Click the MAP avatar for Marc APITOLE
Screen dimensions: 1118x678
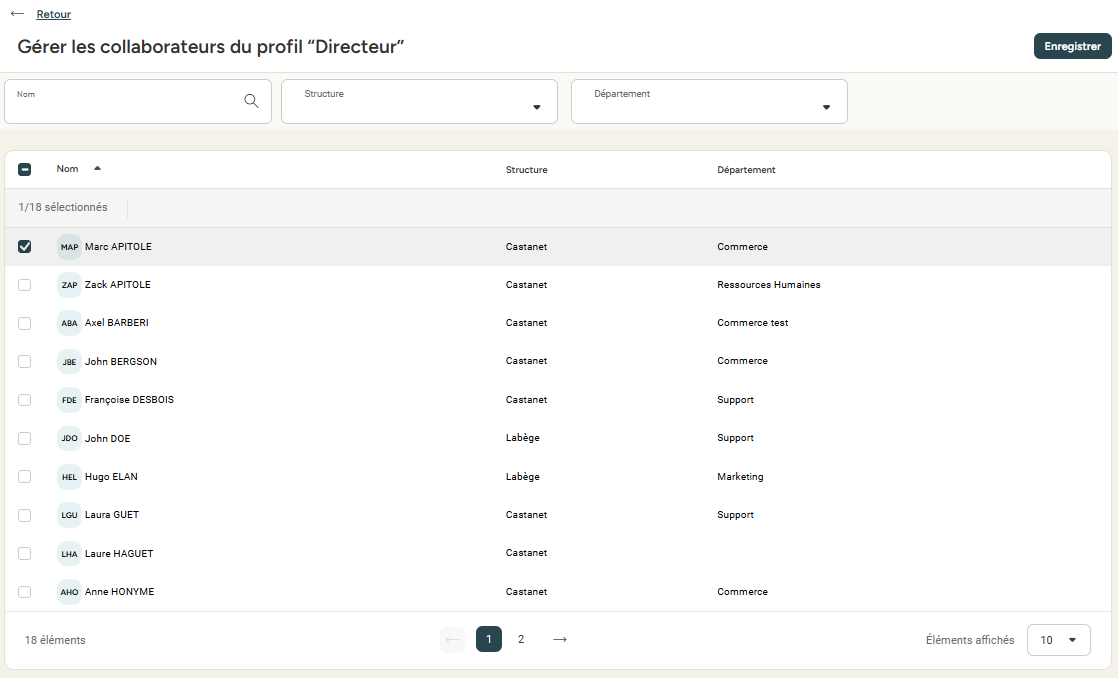pos(69,247)
